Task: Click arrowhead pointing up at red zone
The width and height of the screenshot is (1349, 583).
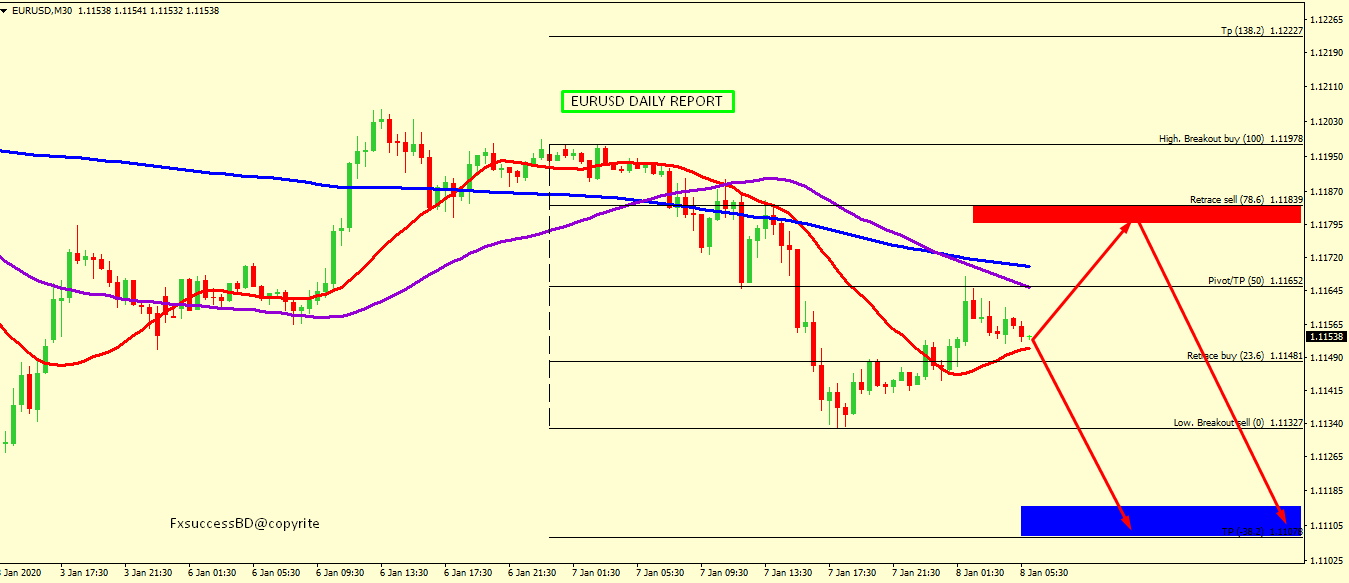Action: point(1127,225)
